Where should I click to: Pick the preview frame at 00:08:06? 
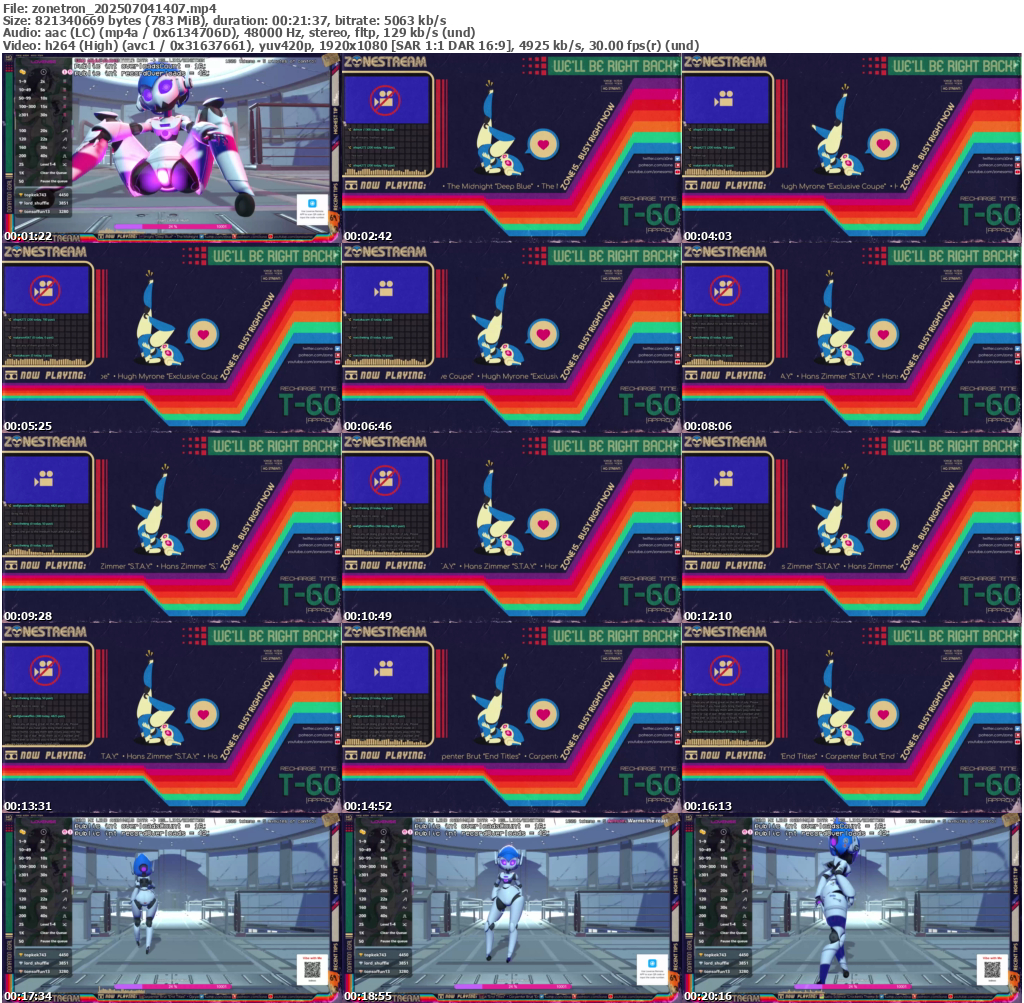[851, 338]
